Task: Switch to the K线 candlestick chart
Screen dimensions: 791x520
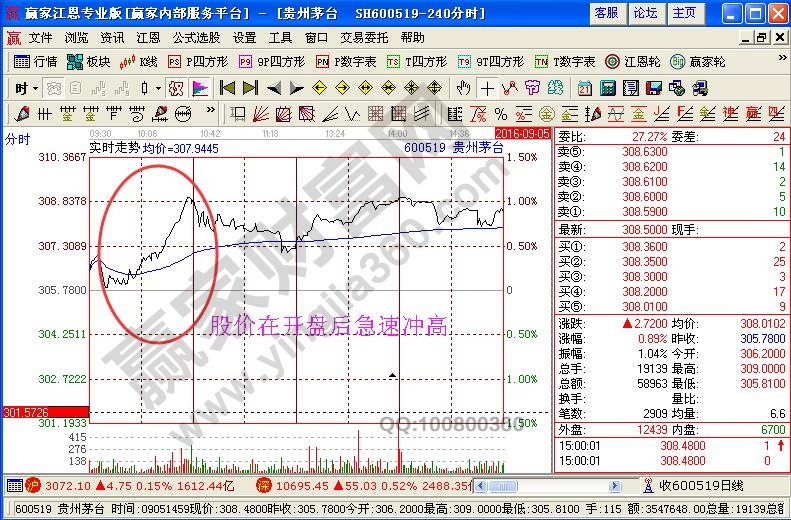Action: 140,62
